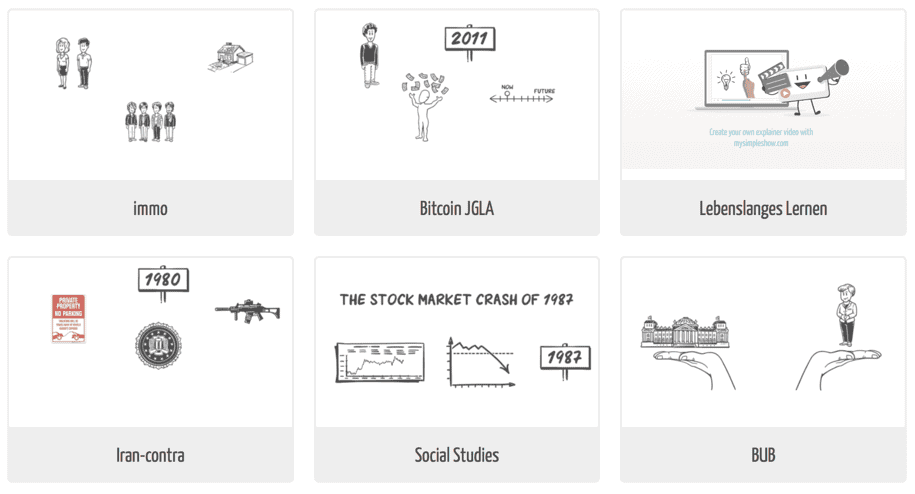Viewport: 915px width, 494px height.
Task: Open the Bitcoin JGLA title label
Action: point(457,208)
